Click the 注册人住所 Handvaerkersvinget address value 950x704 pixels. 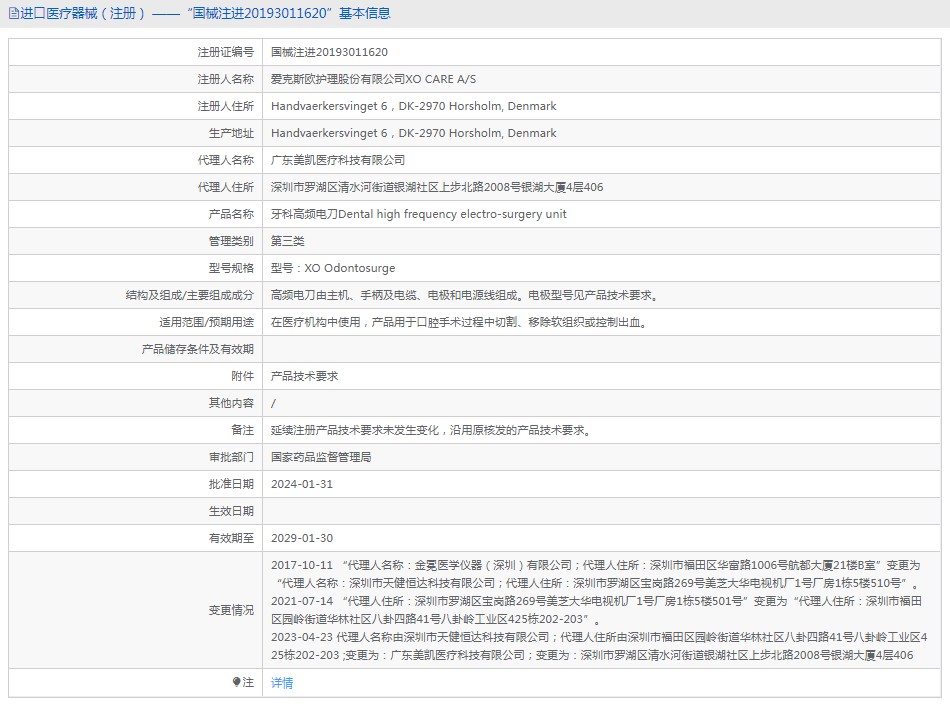point(413,106)
